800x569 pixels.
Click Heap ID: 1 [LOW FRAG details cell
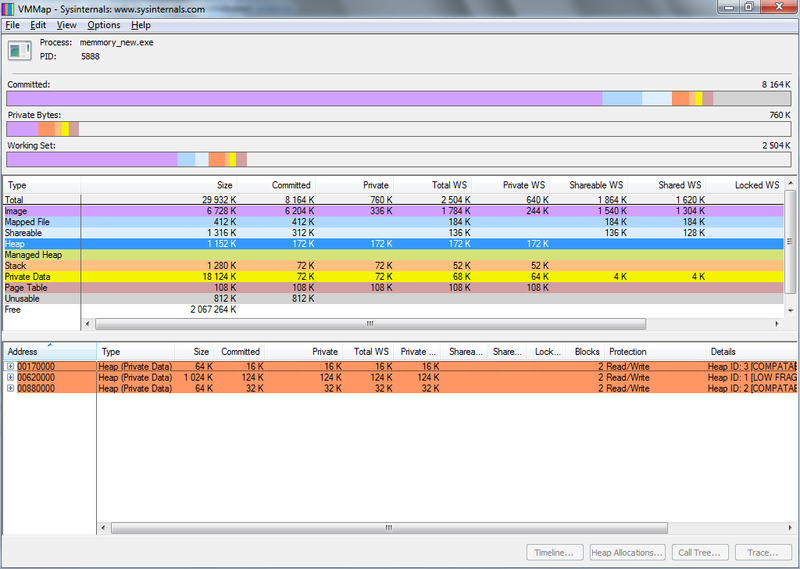pyautogui.click(x=752, y=377)
